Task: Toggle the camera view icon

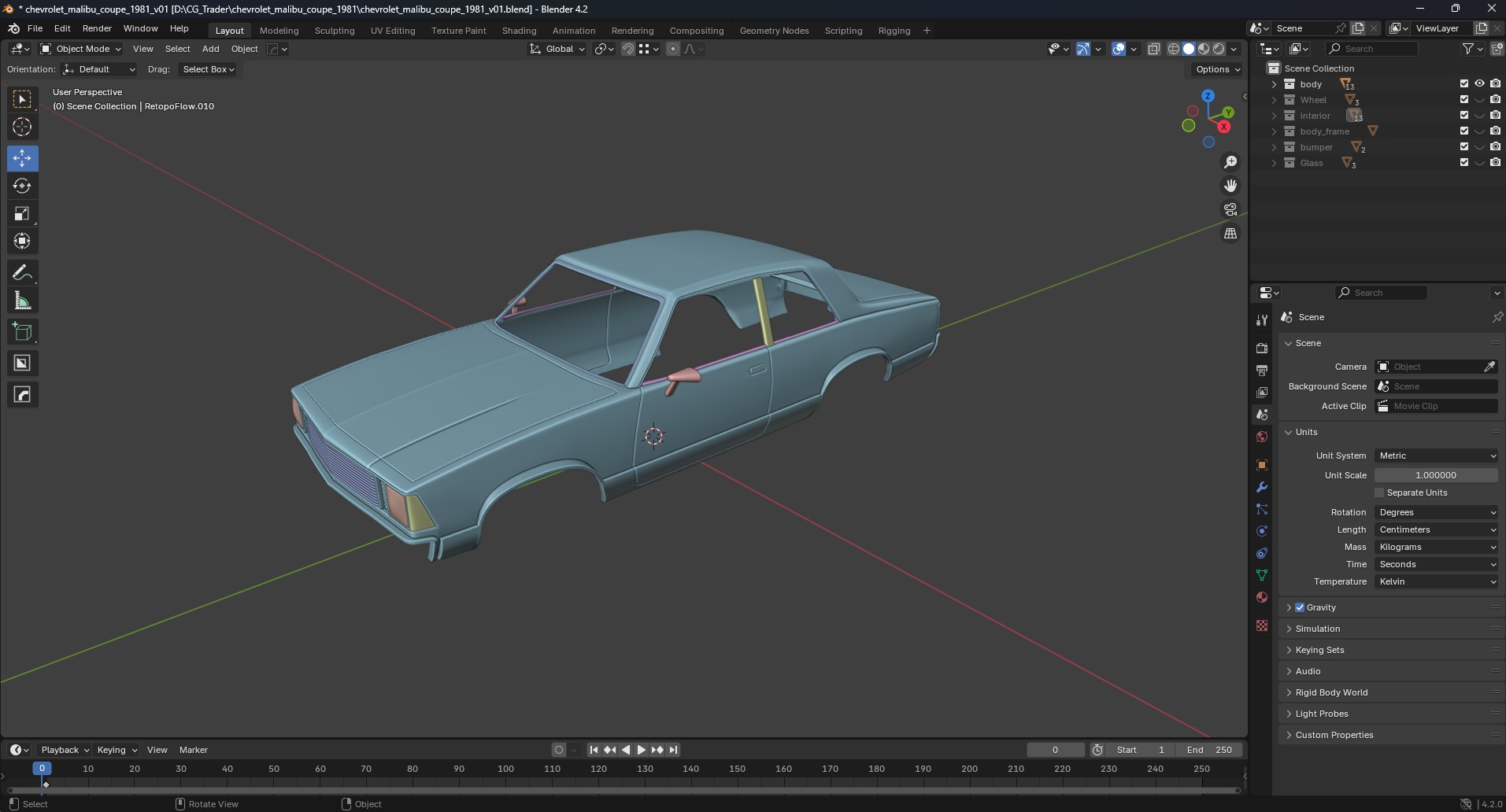Action: click(x=1230, y=209)
